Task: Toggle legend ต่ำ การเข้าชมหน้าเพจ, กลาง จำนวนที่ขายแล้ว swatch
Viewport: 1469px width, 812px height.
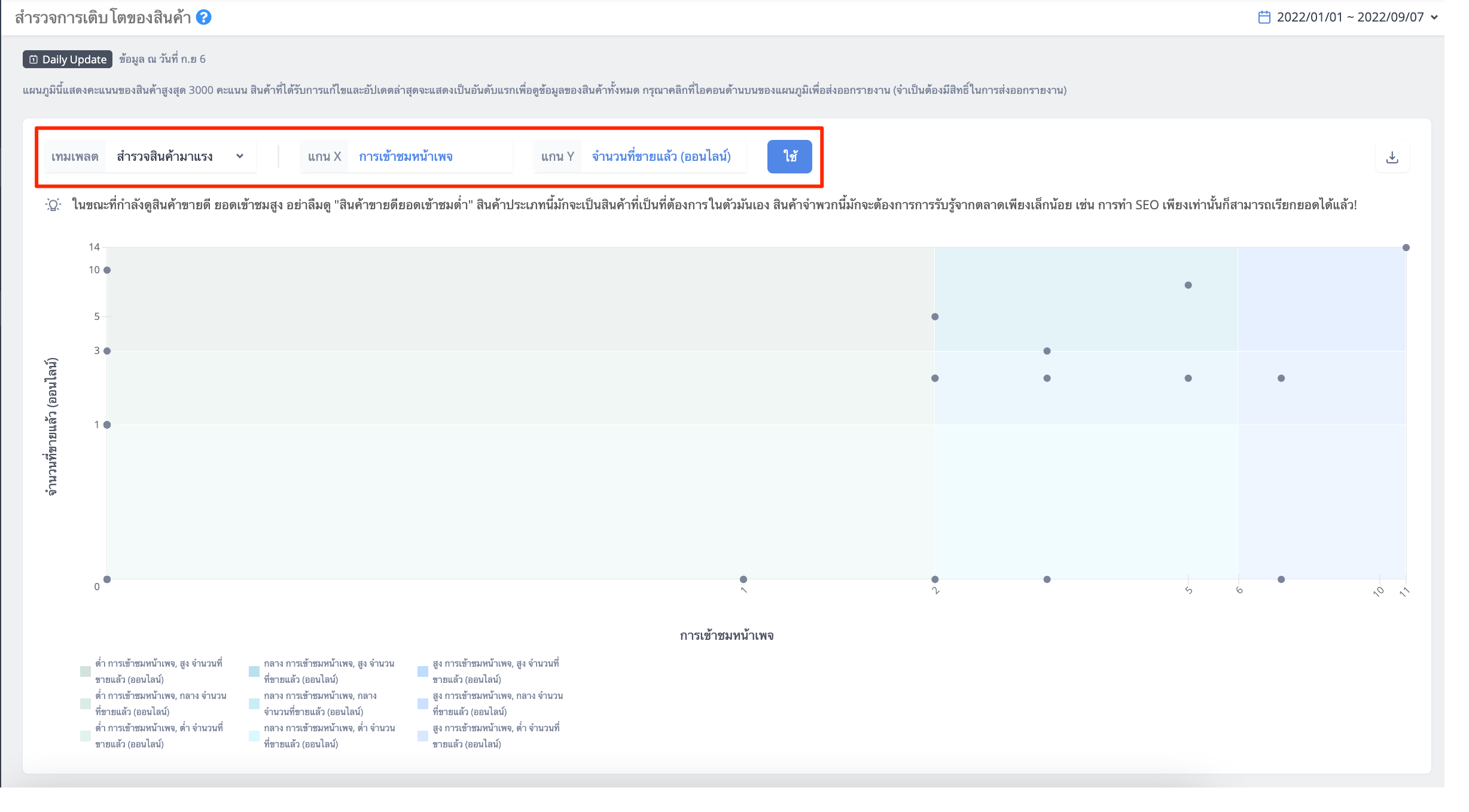Action: pyautogui.click(x=86, y=704)
